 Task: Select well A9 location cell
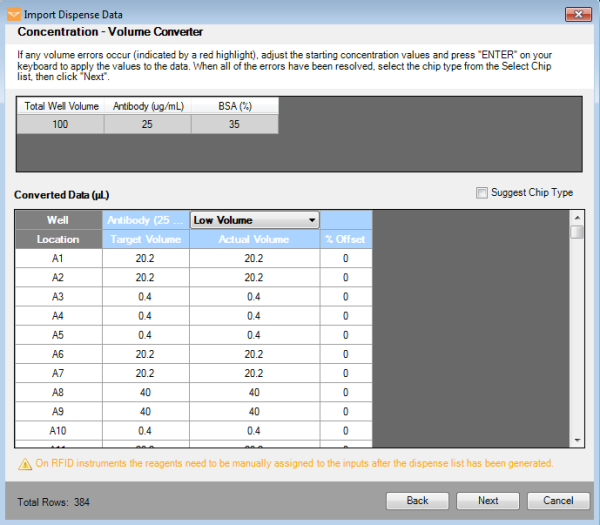pyautogui.click(x=59, y=411)
